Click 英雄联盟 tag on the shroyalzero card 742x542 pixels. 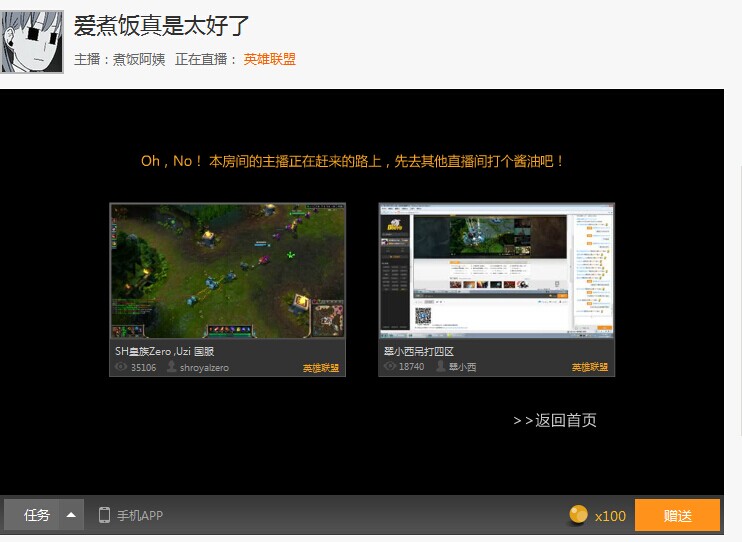[321, 368]
